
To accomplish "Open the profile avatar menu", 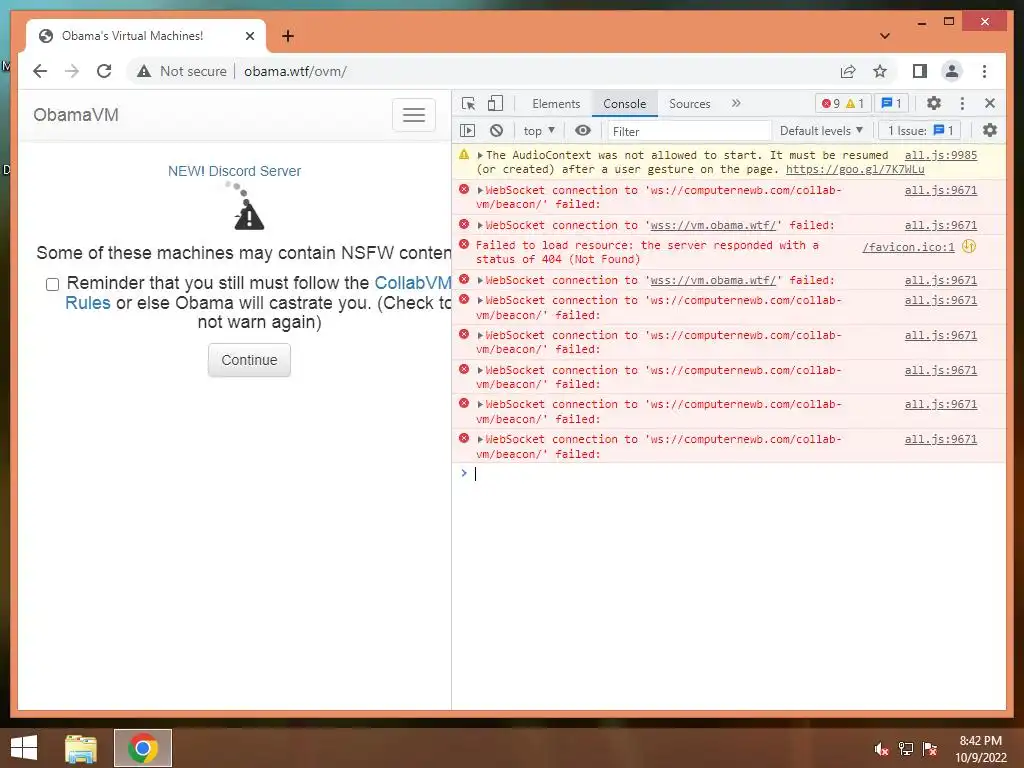I will pyautogui.click(x=952, y=71).
